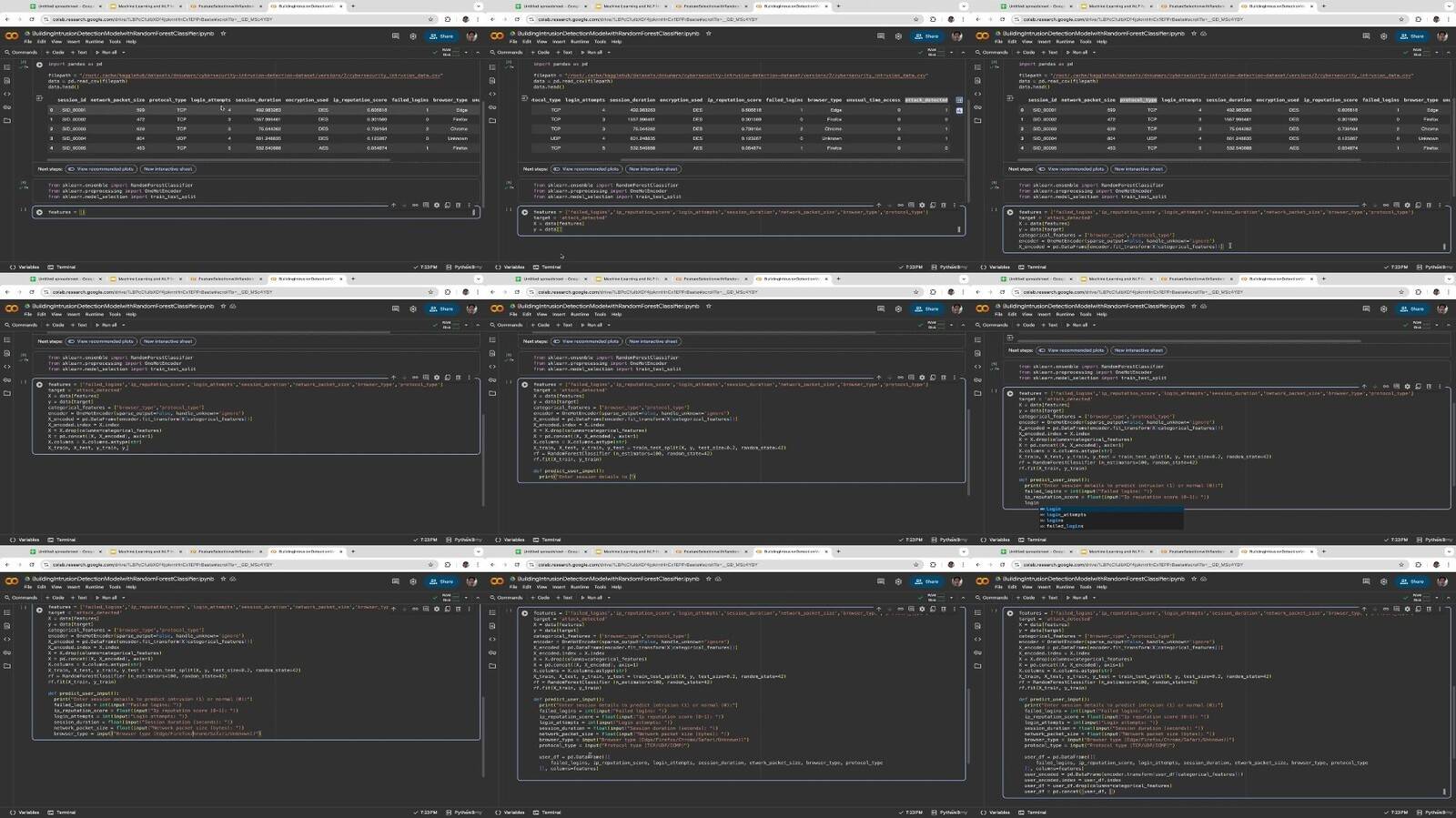Star the notebook title in top-left window
This screenshot has height=818, width=1456.
tap(223, 34)
